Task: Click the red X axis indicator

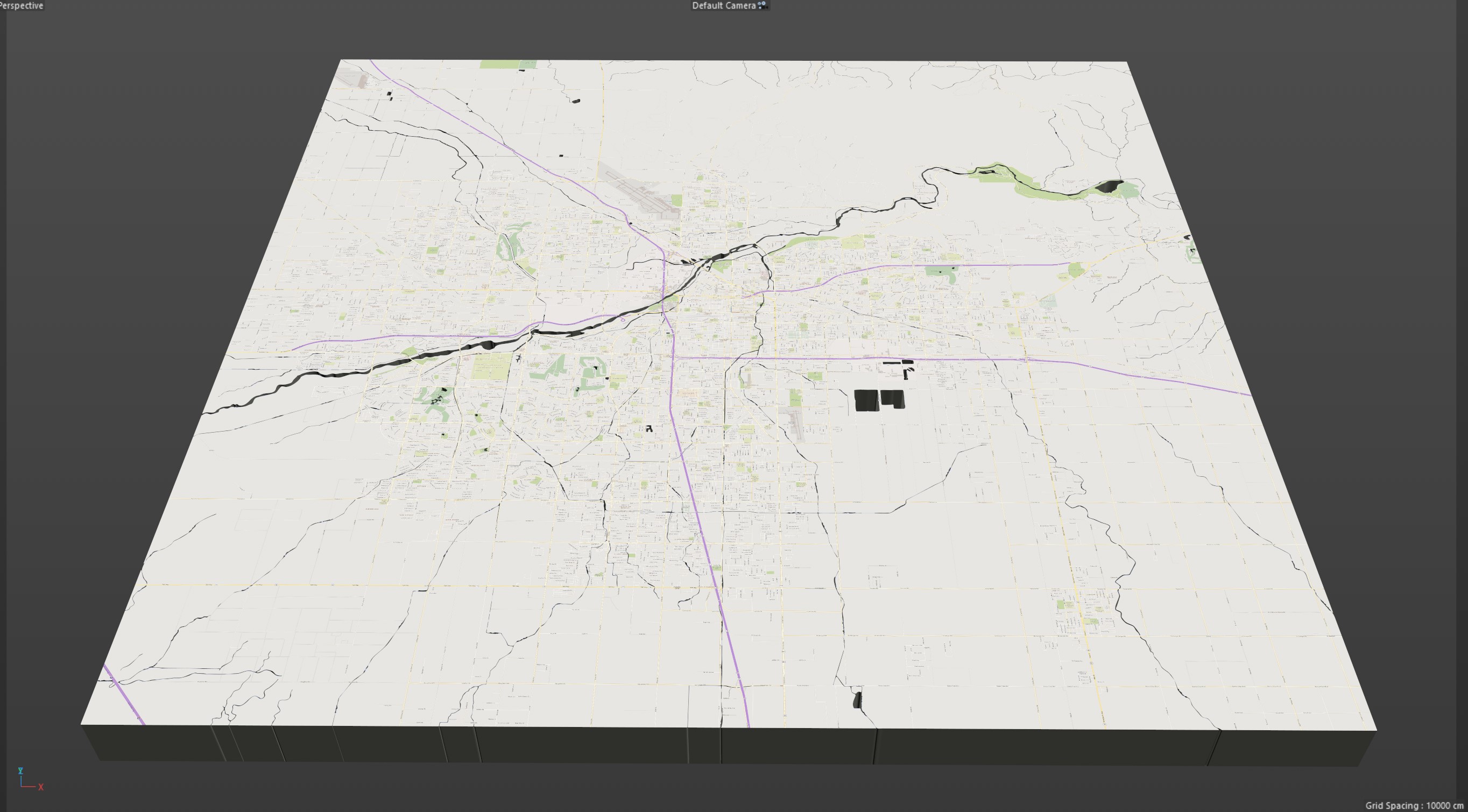Action: point(40,787)
